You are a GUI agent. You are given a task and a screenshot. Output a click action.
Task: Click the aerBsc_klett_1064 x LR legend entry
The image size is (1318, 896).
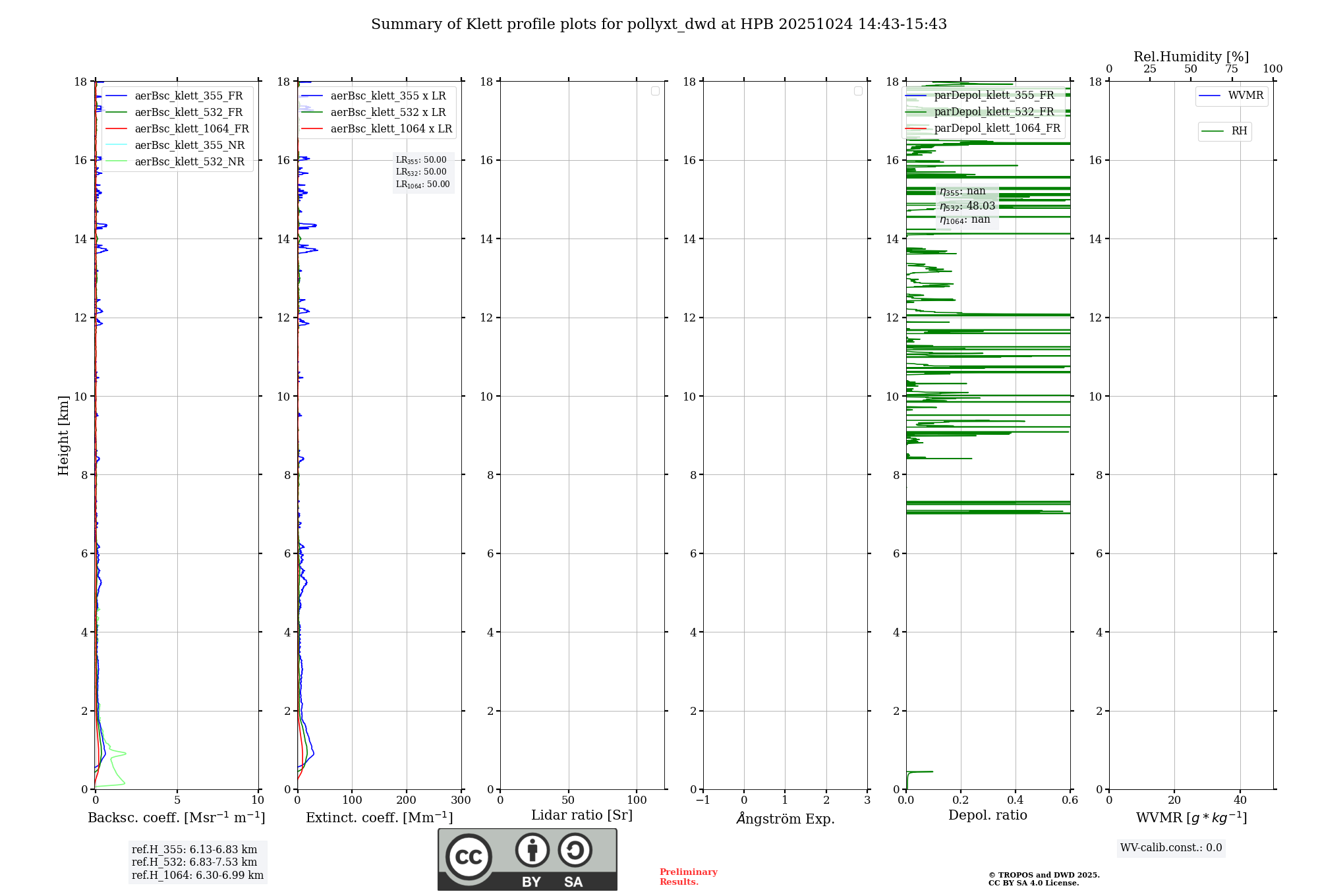click(x=391, y=129)
